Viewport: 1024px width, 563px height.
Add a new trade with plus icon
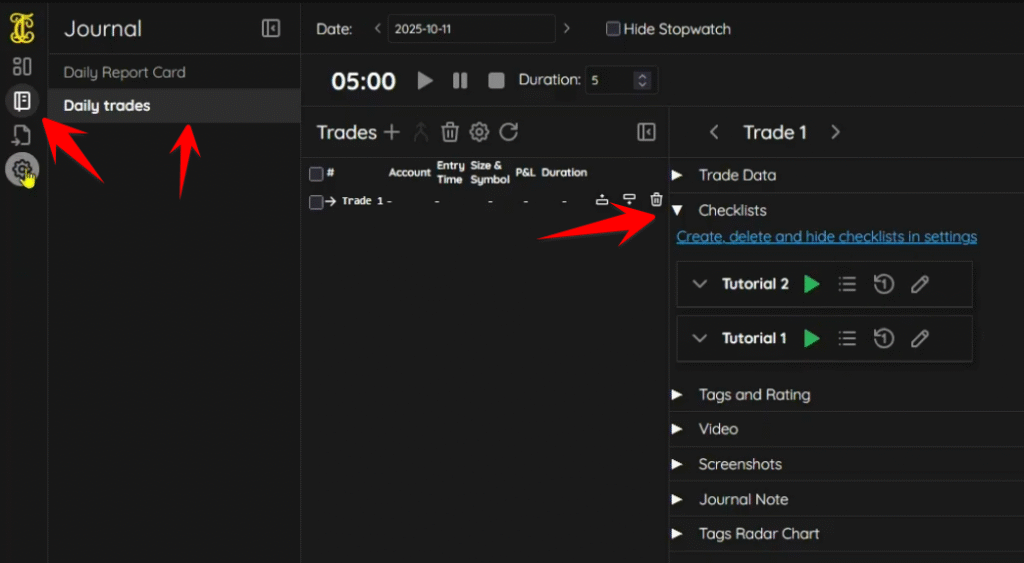coord(392,132)
